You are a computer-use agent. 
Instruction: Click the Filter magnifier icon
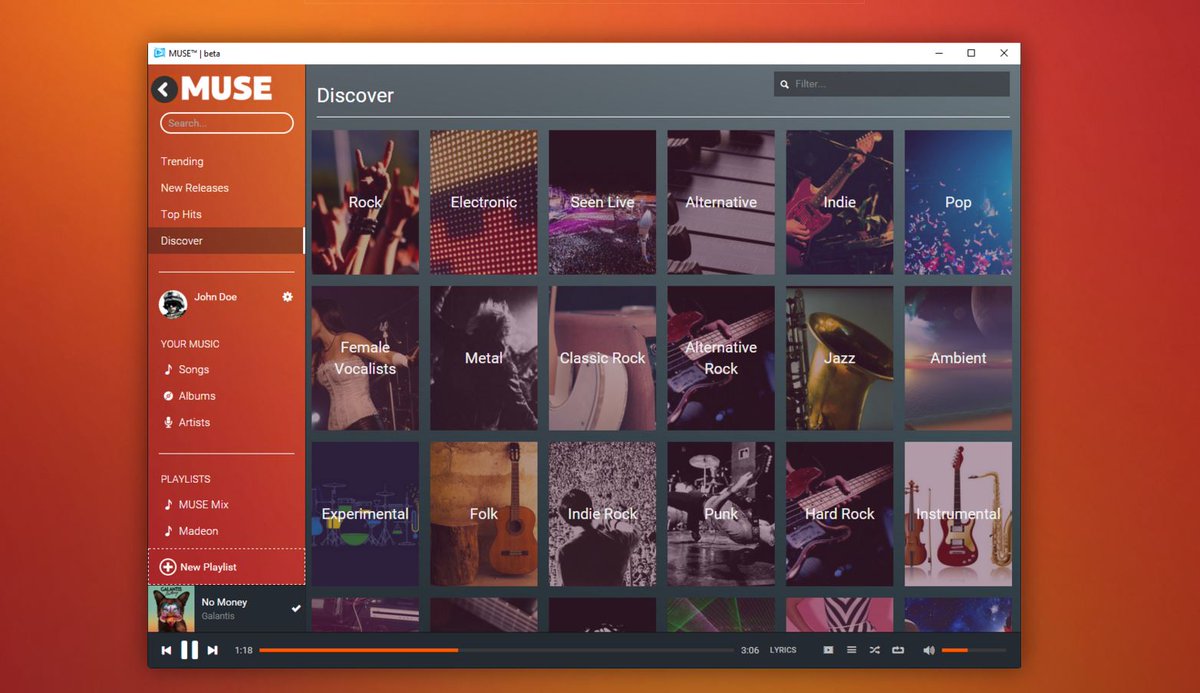785,85
